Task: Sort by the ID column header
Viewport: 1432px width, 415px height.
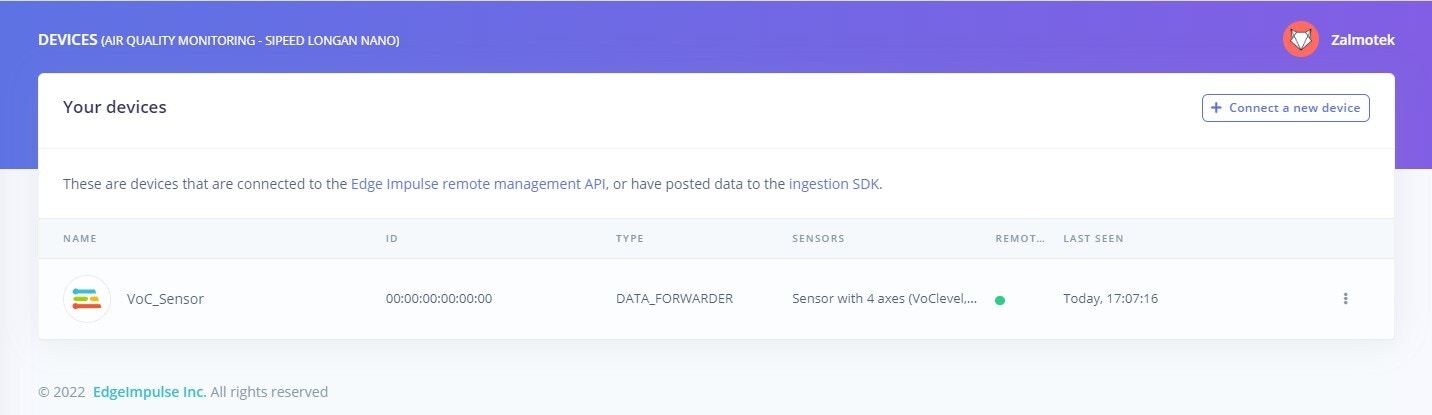Action: pyautogui.click(x=392, y=239)
